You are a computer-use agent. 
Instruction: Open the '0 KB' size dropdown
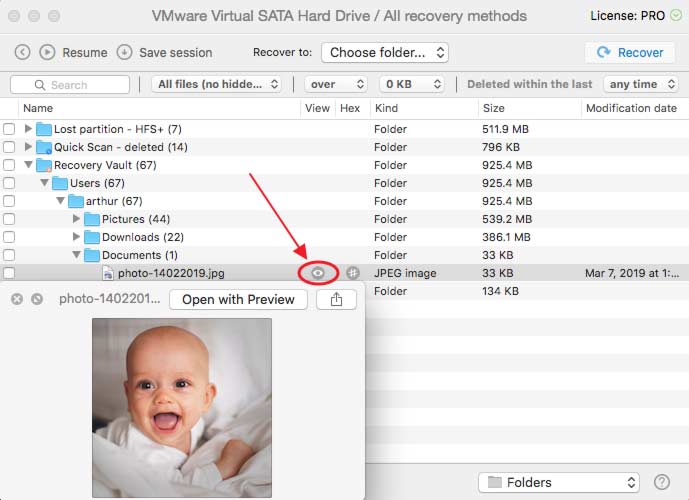tap(412, 84)
